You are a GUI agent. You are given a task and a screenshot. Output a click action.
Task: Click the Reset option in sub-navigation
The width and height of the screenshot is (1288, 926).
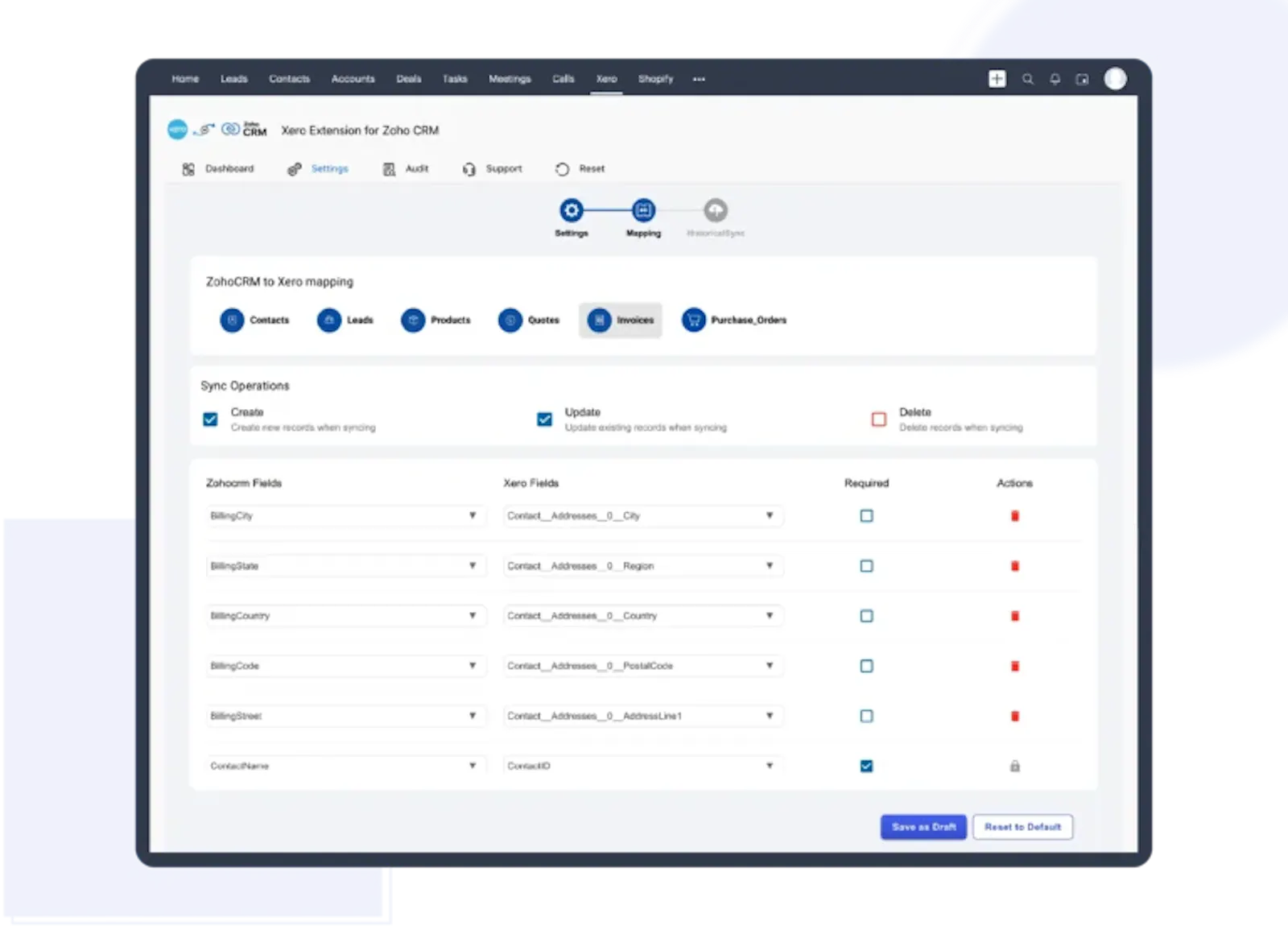[x=580, y=169]
